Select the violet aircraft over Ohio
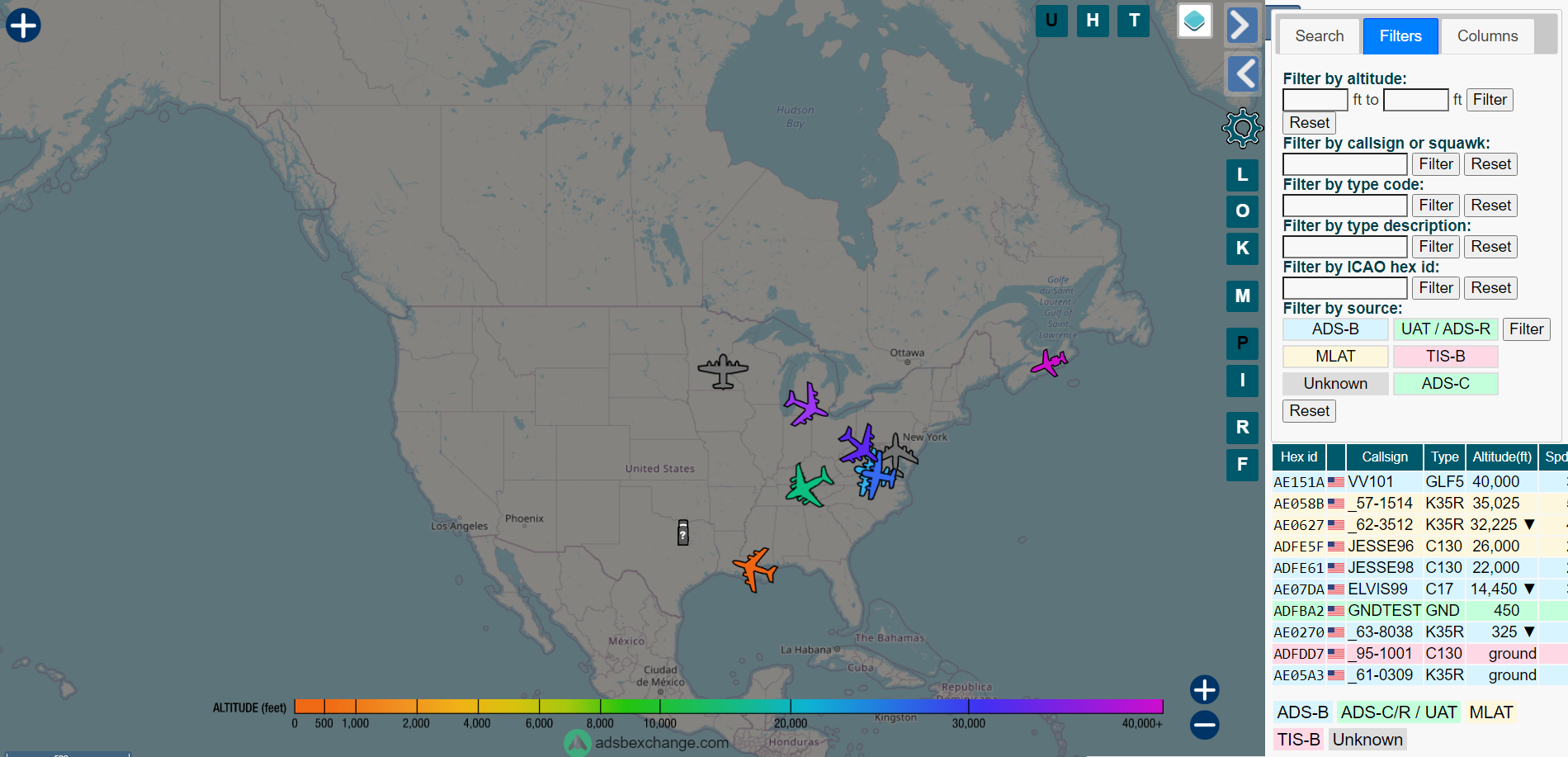This screenshot has height=757, width=1568. pos(858,444)
